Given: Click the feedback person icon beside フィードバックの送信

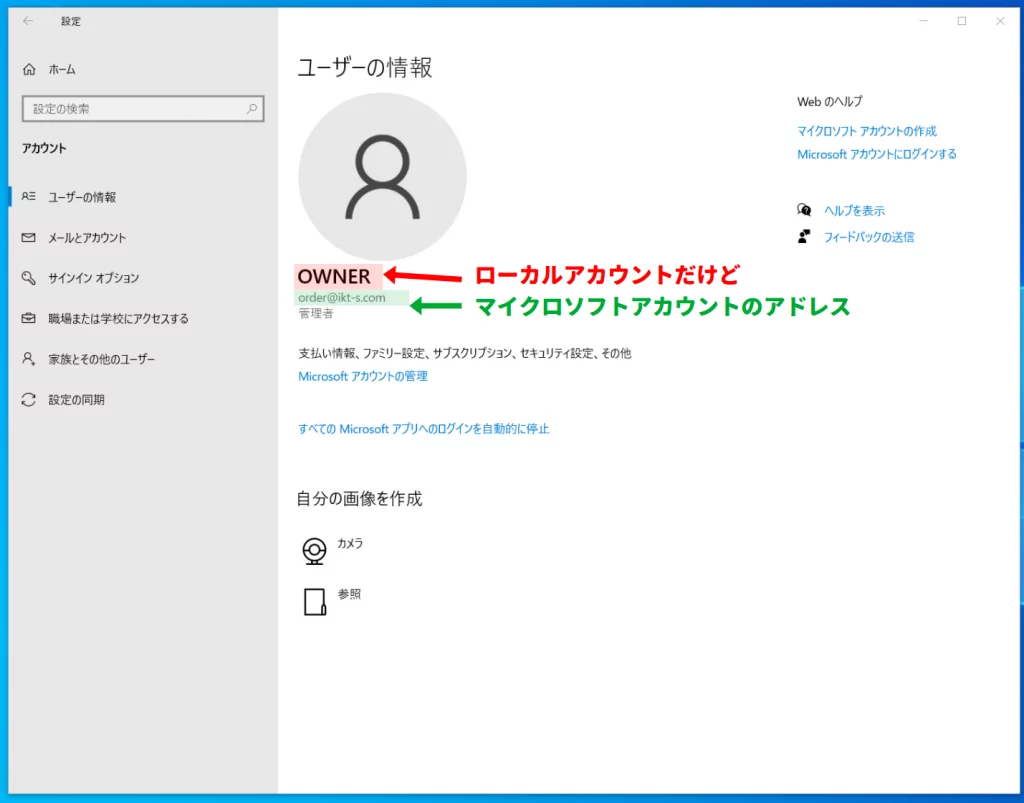Looking at the screenshot, I should [804, 237].
